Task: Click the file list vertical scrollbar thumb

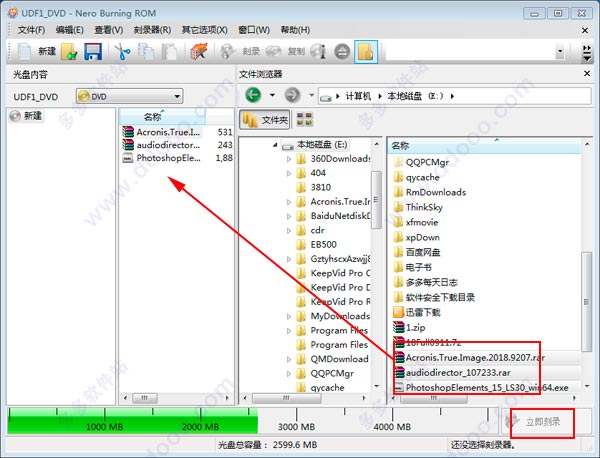Action: click(x=586, y=302)
